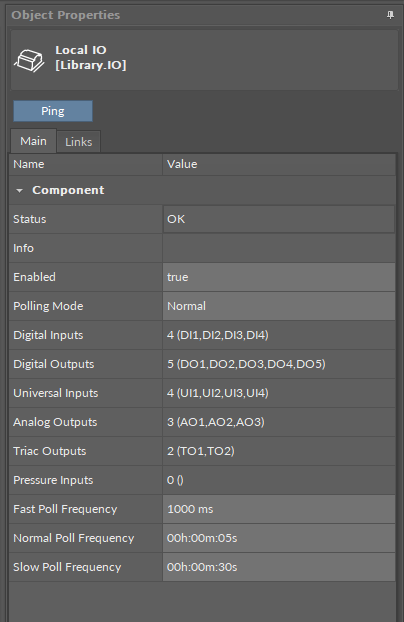
Task: Open the Polling Mode Normal dropdown
Action: pos(279,306)
